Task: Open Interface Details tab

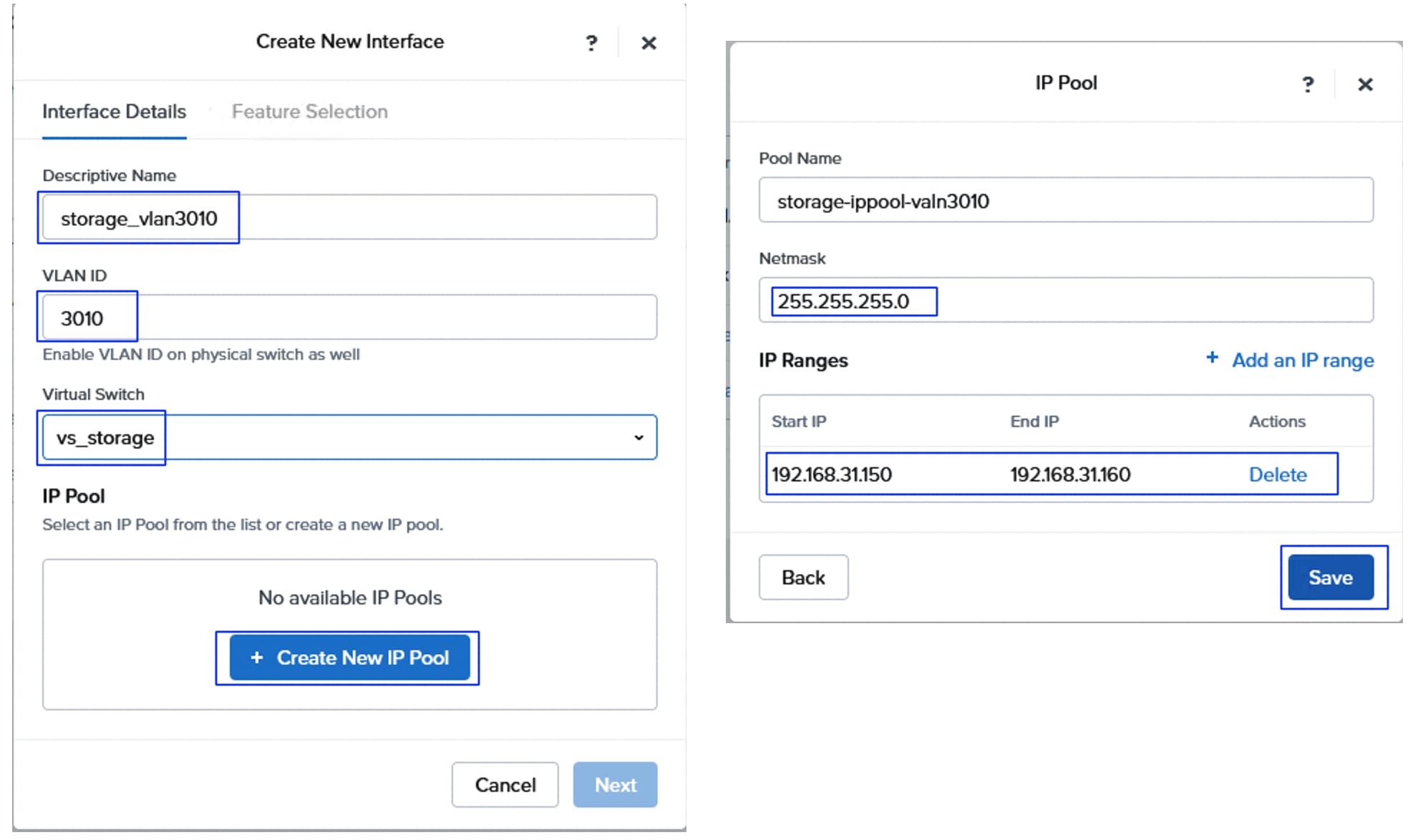Action: click(x=114, y=112)
